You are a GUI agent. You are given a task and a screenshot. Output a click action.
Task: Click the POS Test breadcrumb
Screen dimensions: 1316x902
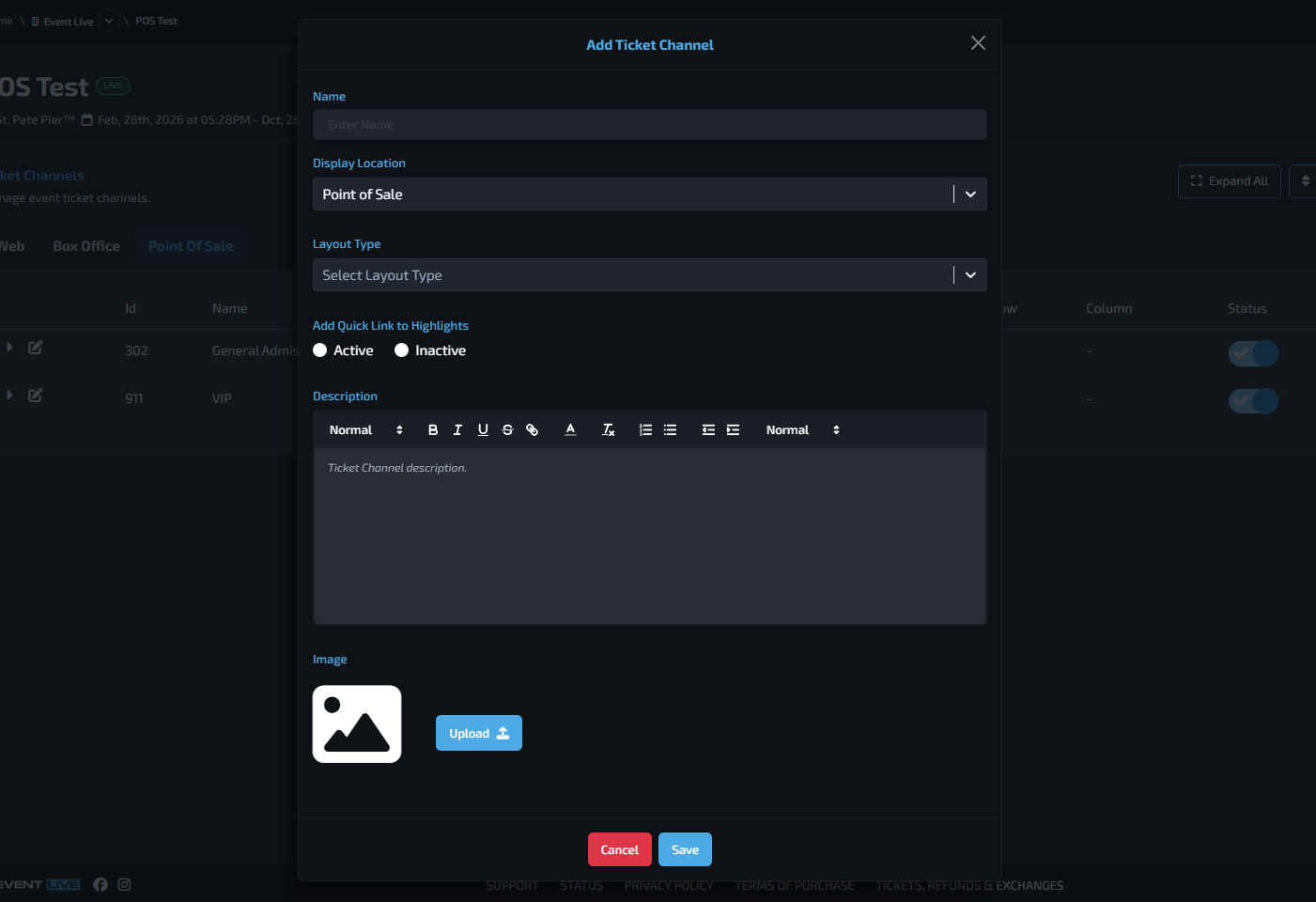(x=156, y=21)
